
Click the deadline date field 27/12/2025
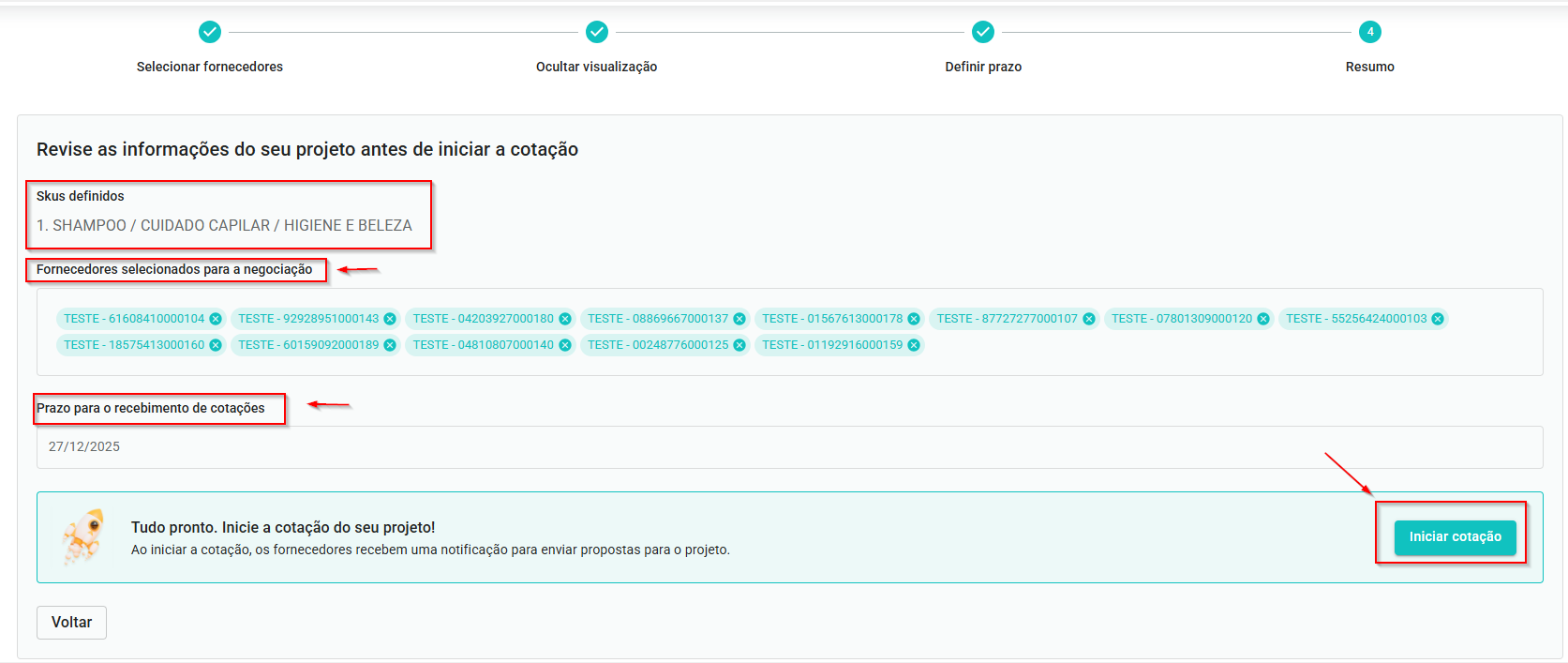coord(789,447)
